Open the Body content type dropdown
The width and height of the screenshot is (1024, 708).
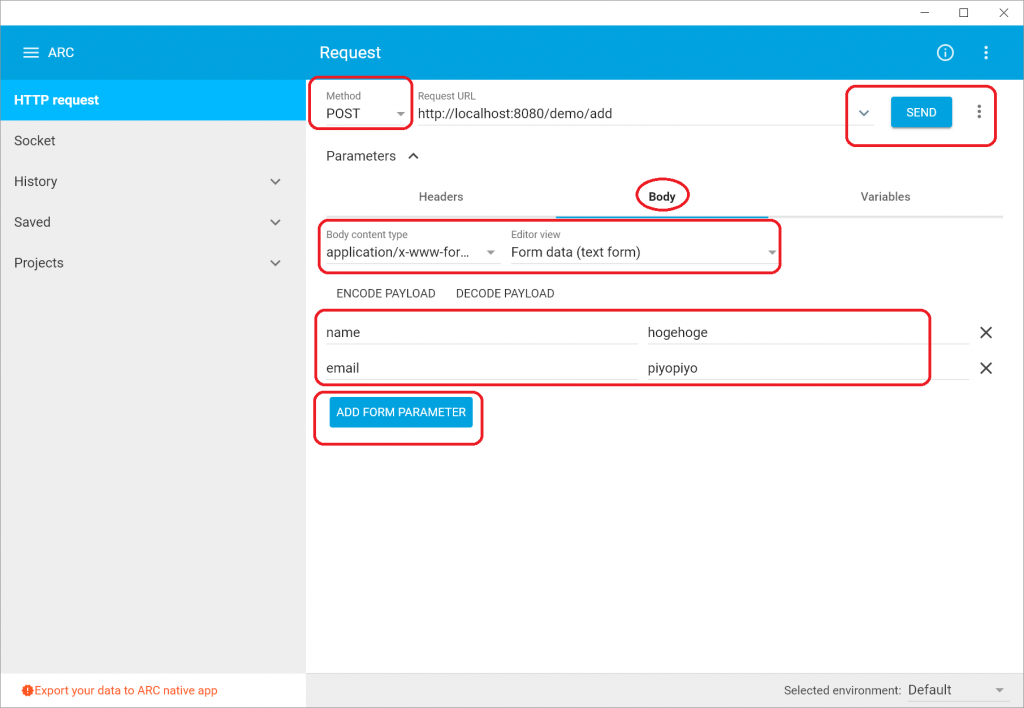coord(411,252)
